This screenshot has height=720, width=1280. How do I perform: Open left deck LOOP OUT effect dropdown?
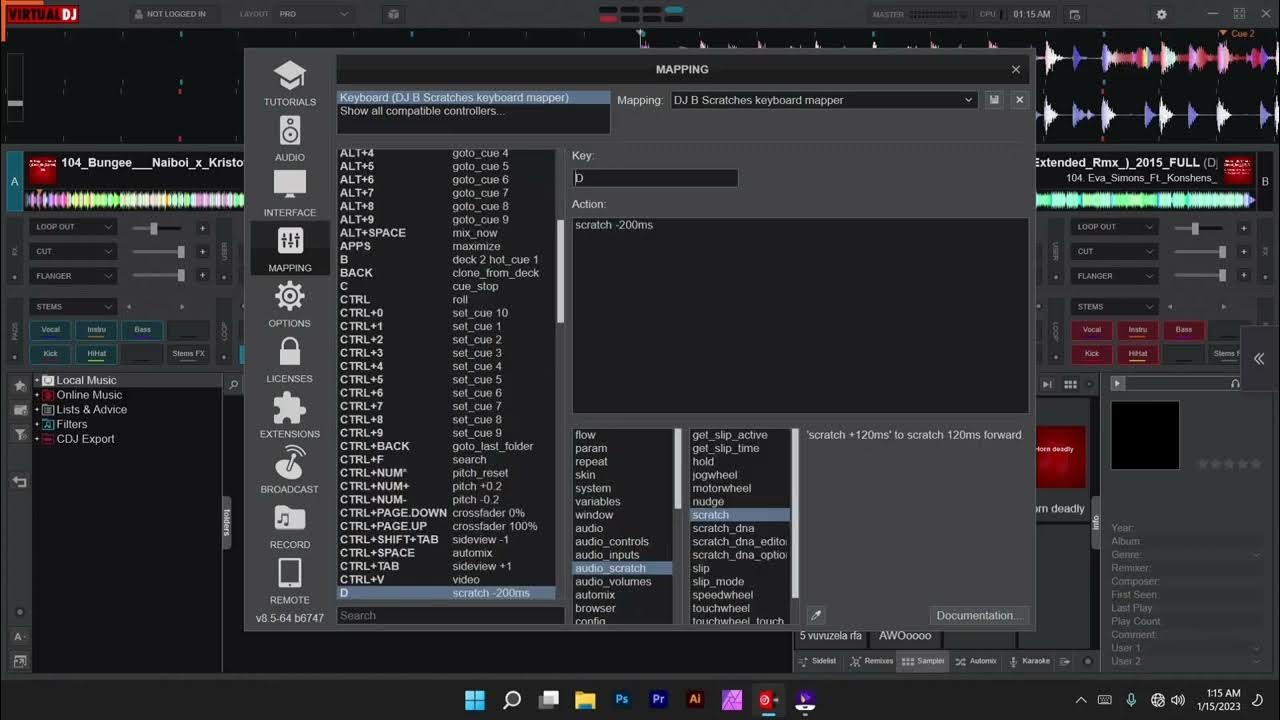click(72, 227)
